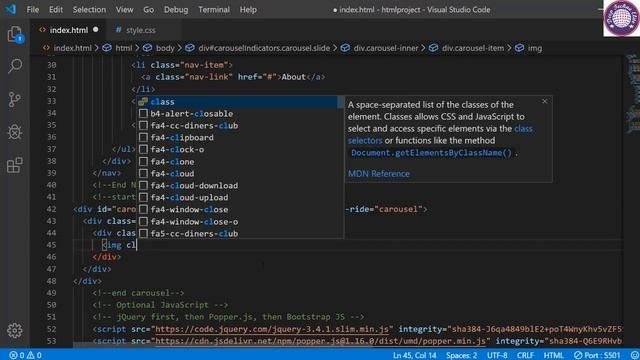Select the fa4-window-close suggestion
640x360 pixels.
[240, 209]
